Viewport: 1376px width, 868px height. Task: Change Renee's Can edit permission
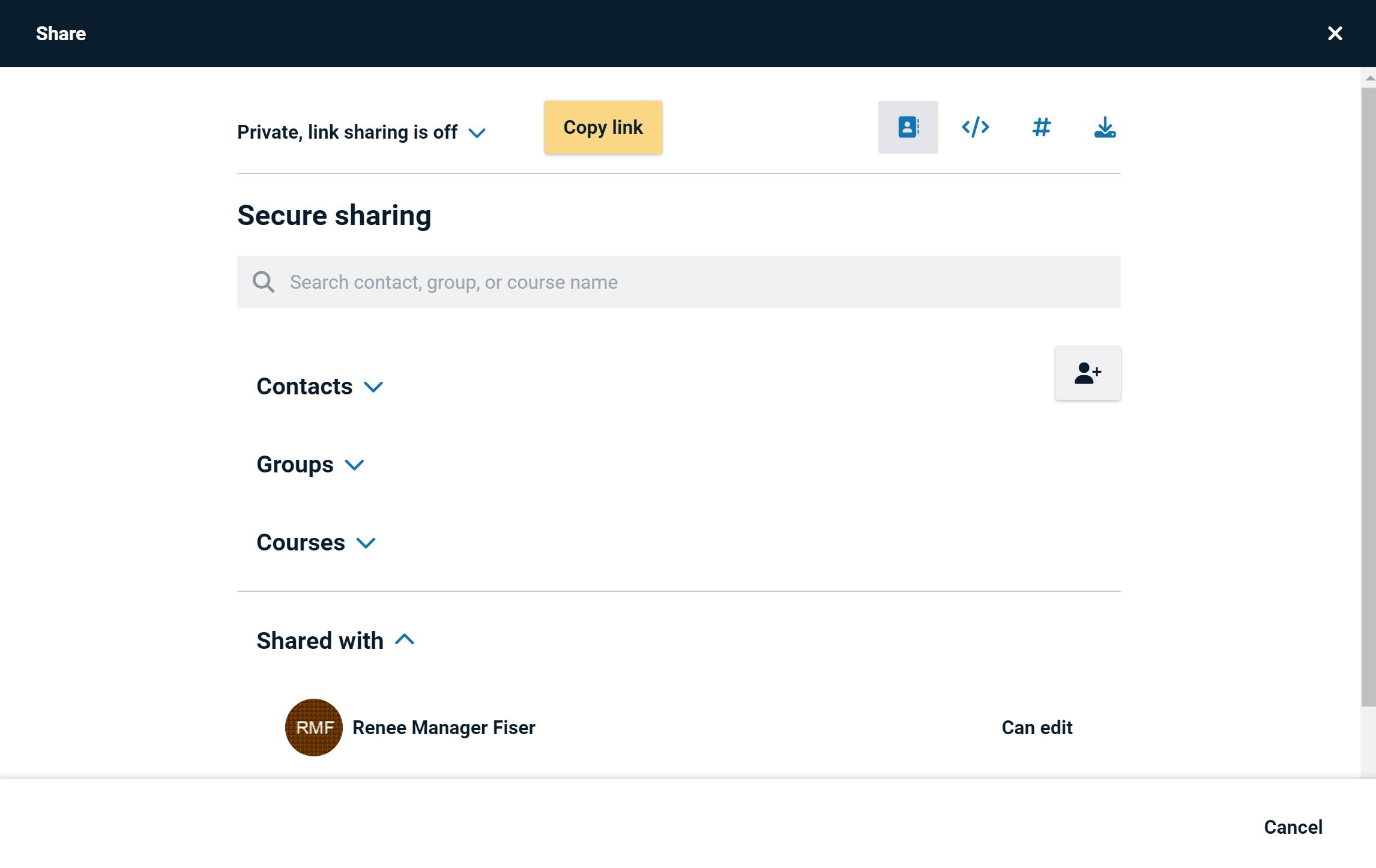pos(1036,728)
